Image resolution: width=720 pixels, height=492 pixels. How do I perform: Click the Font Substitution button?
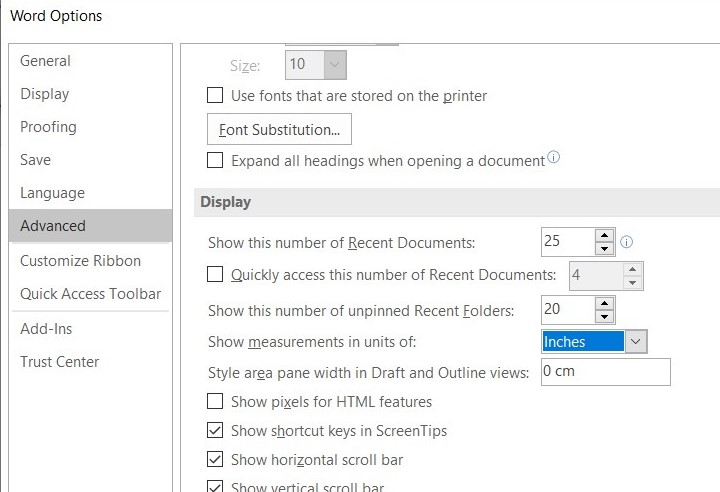click(x=279, y=129)
